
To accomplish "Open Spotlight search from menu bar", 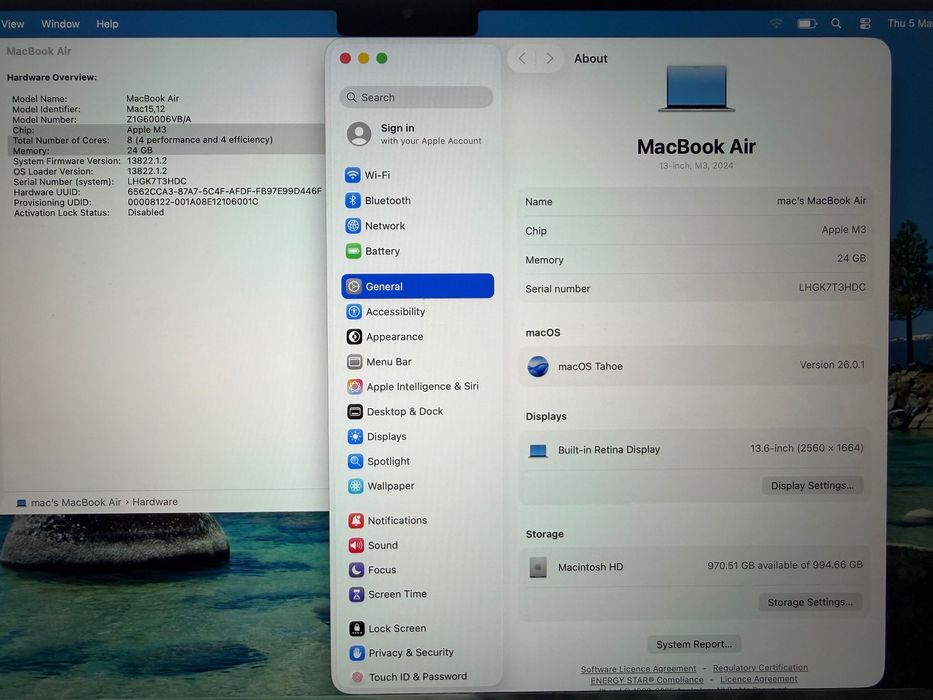I will coord(836,23).
